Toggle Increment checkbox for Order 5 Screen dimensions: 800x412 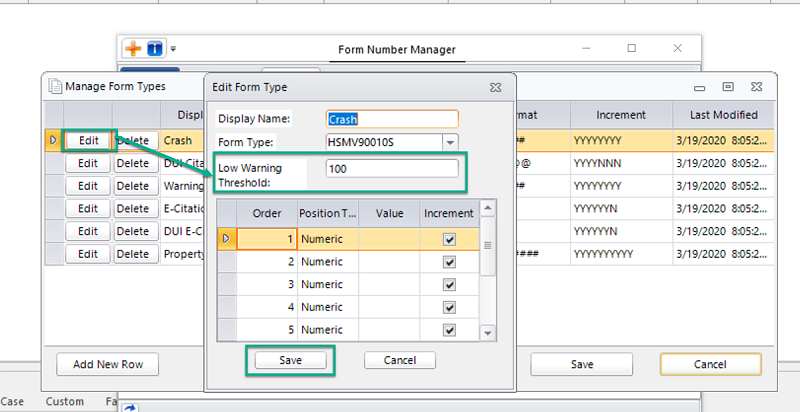449,330
